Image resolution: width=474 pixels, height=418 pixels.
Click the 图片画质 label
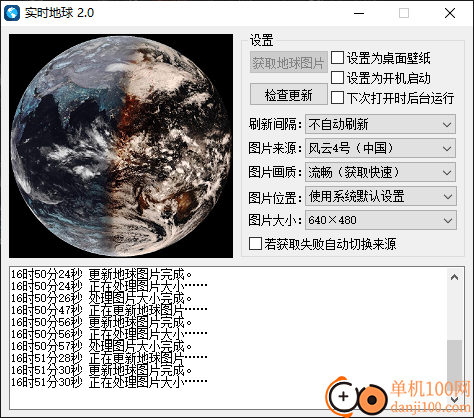[275, 172]
